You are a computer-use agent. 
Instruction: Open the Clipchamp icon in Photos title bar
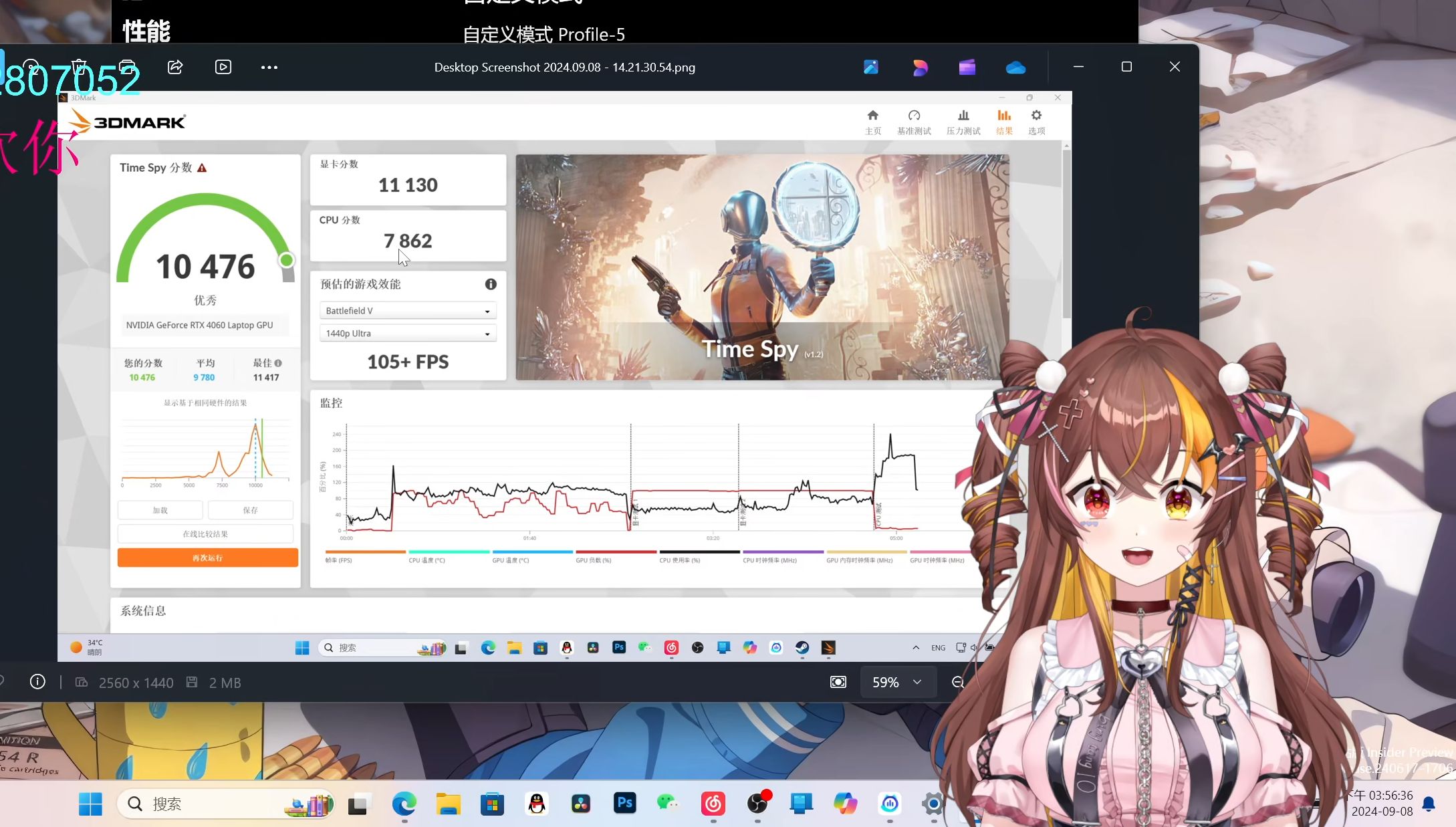pyautogui.click(x=967, y=67)
